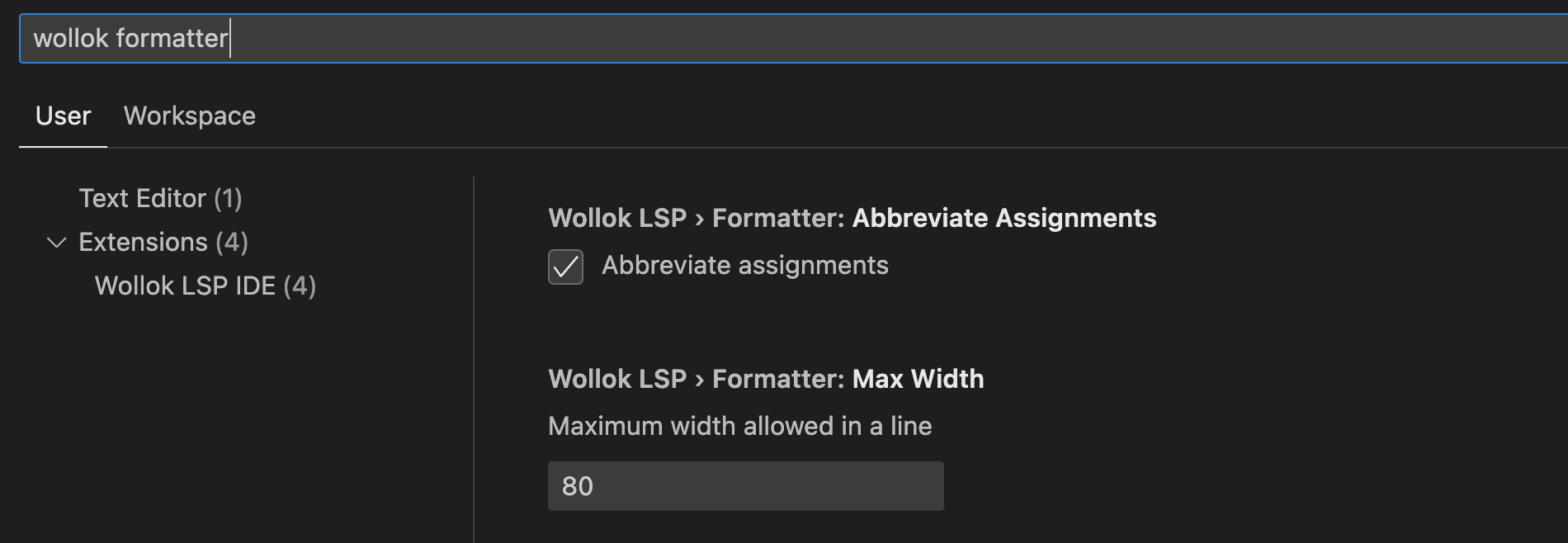Viewport: 1568px width, 543px height.
Task: Click the bold "Abbreviate Assignments" setting title
Action: (1004, 218)
